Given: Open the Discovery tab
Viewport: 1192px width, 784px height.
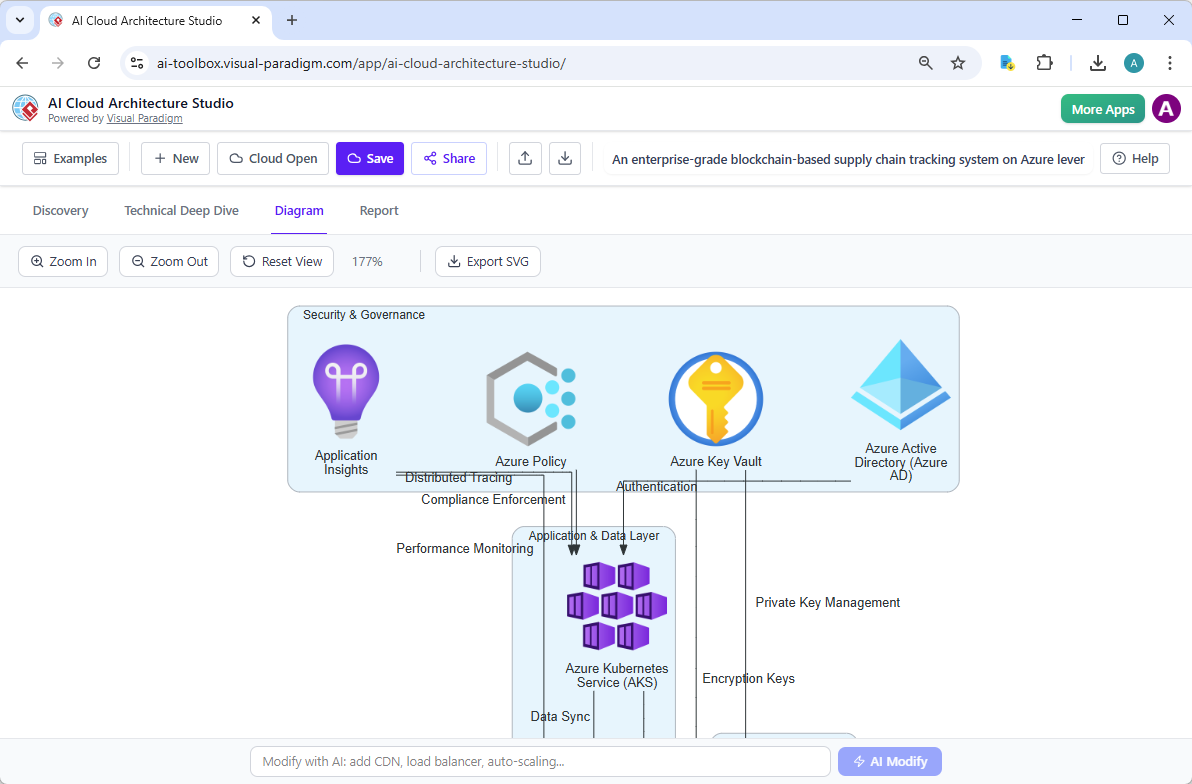Looking at the screenshot, I should tap(60, 210).
